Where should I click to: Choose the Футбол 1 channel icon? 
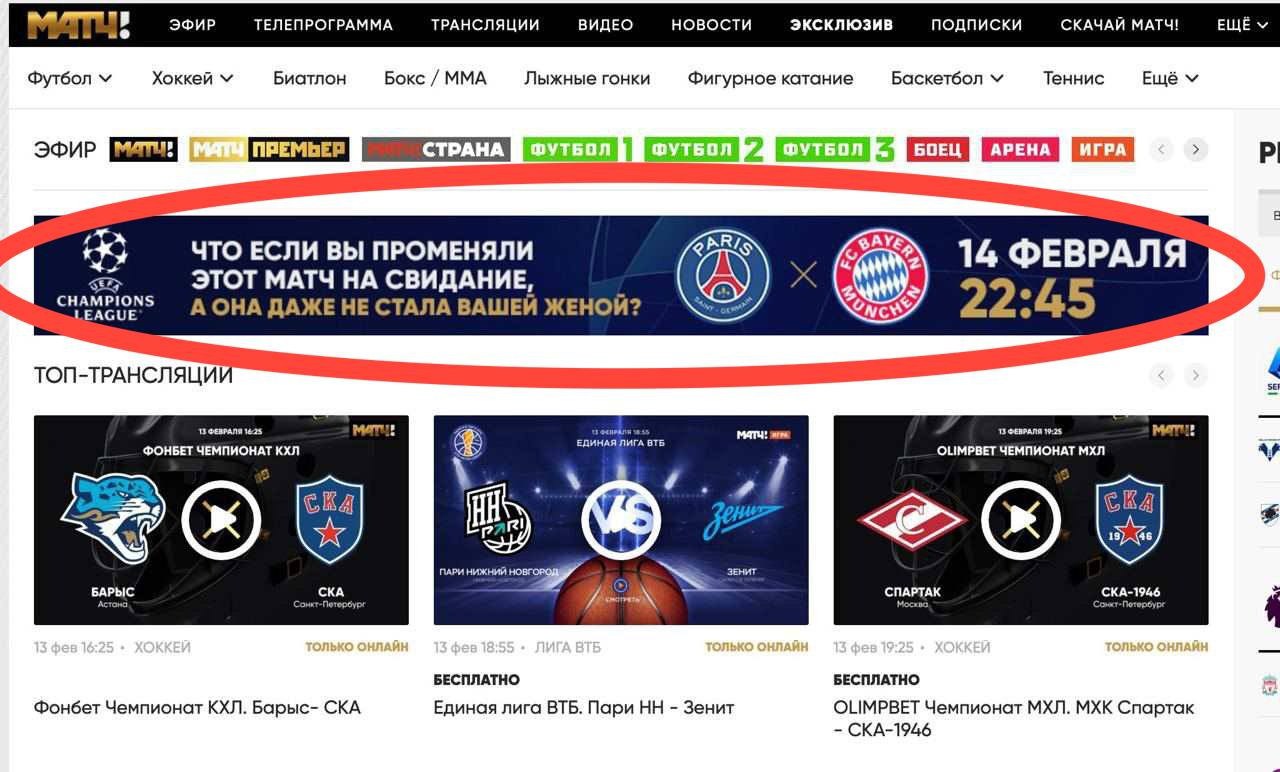click(578, 150)
